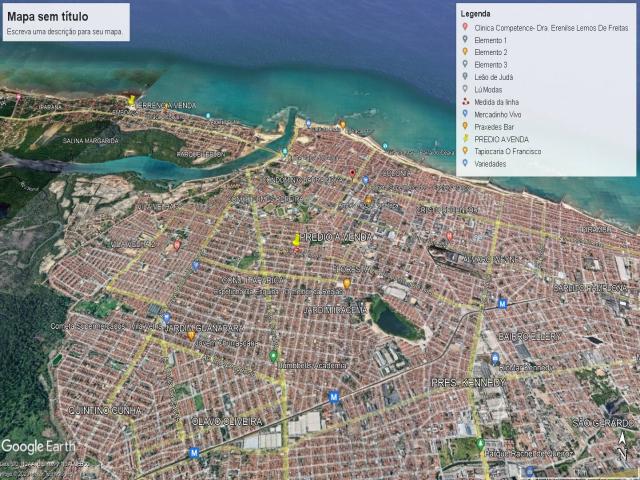
Task: Click the 'Mapa sem título' map title
Action: click(48, 17)
